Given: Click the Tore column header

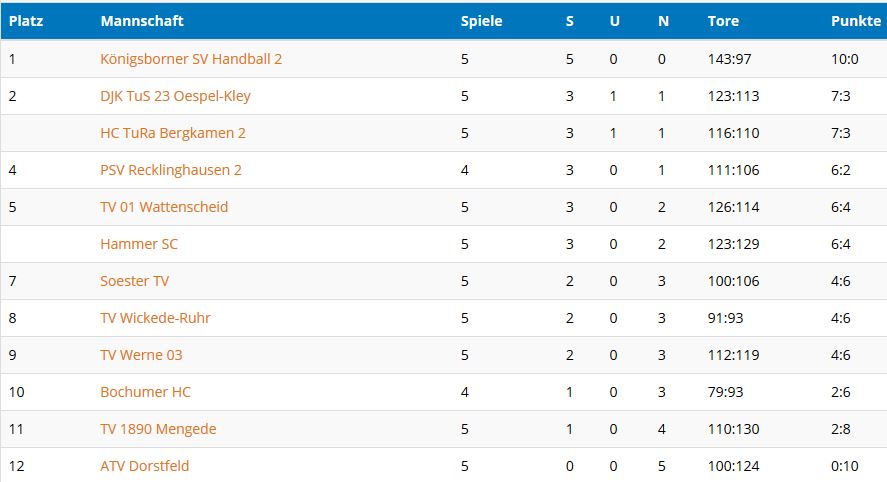Looking at the screenshot, I should coord(723,21).
